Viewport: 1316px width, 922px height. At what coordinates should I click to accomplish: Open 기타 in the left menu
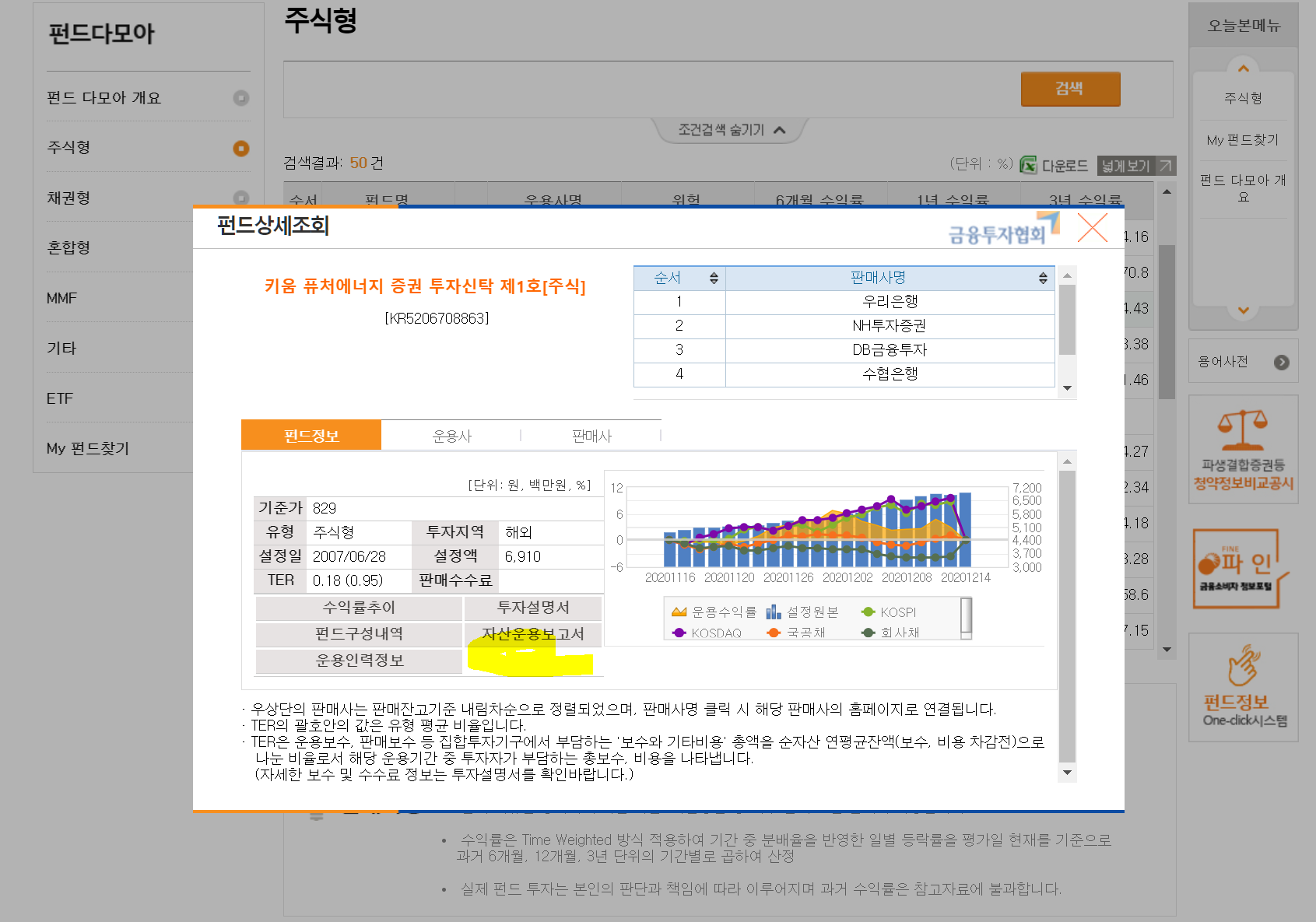click(61, 348)
